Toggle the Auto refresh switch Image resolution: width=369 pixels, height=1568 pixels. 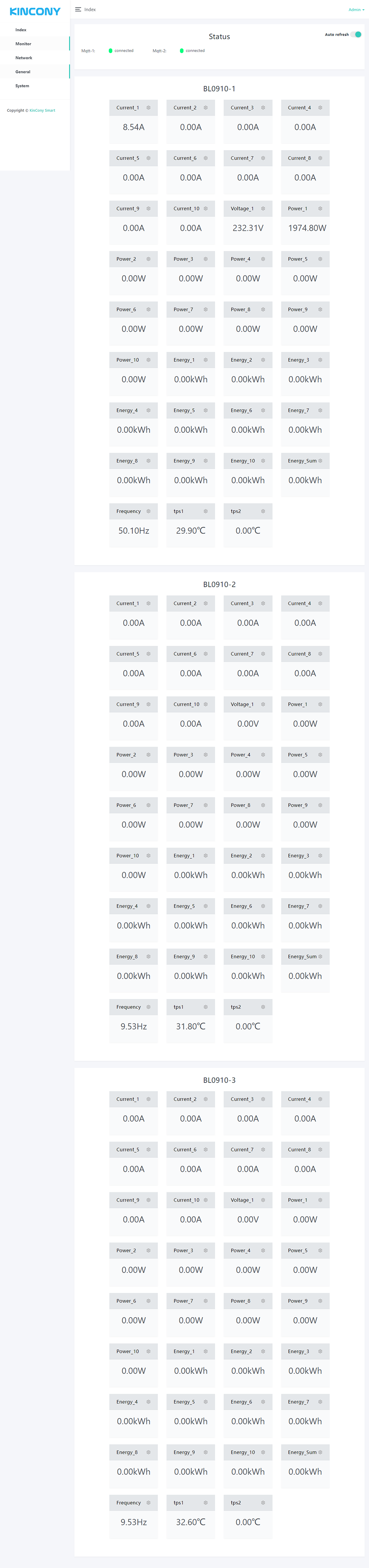[x=356, y=35]
